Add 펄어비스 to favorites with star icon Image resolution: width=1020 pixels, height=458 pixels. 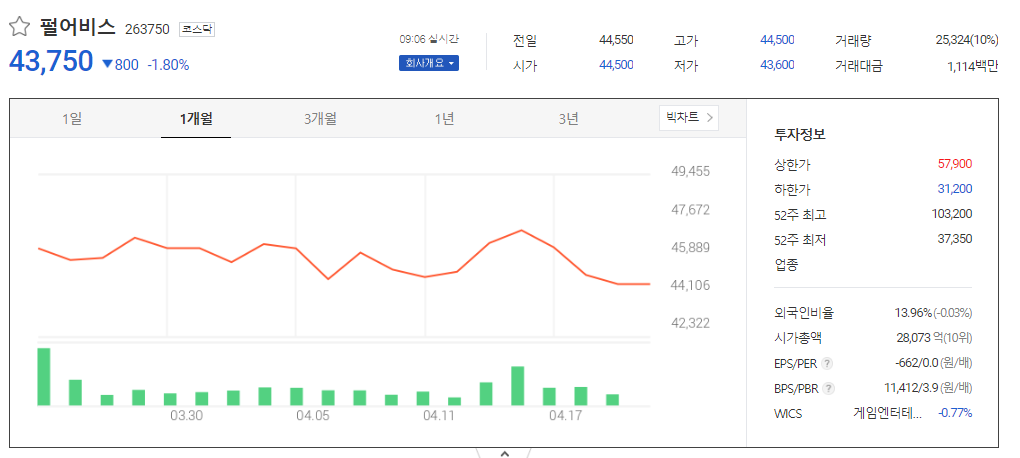[20, 27]
